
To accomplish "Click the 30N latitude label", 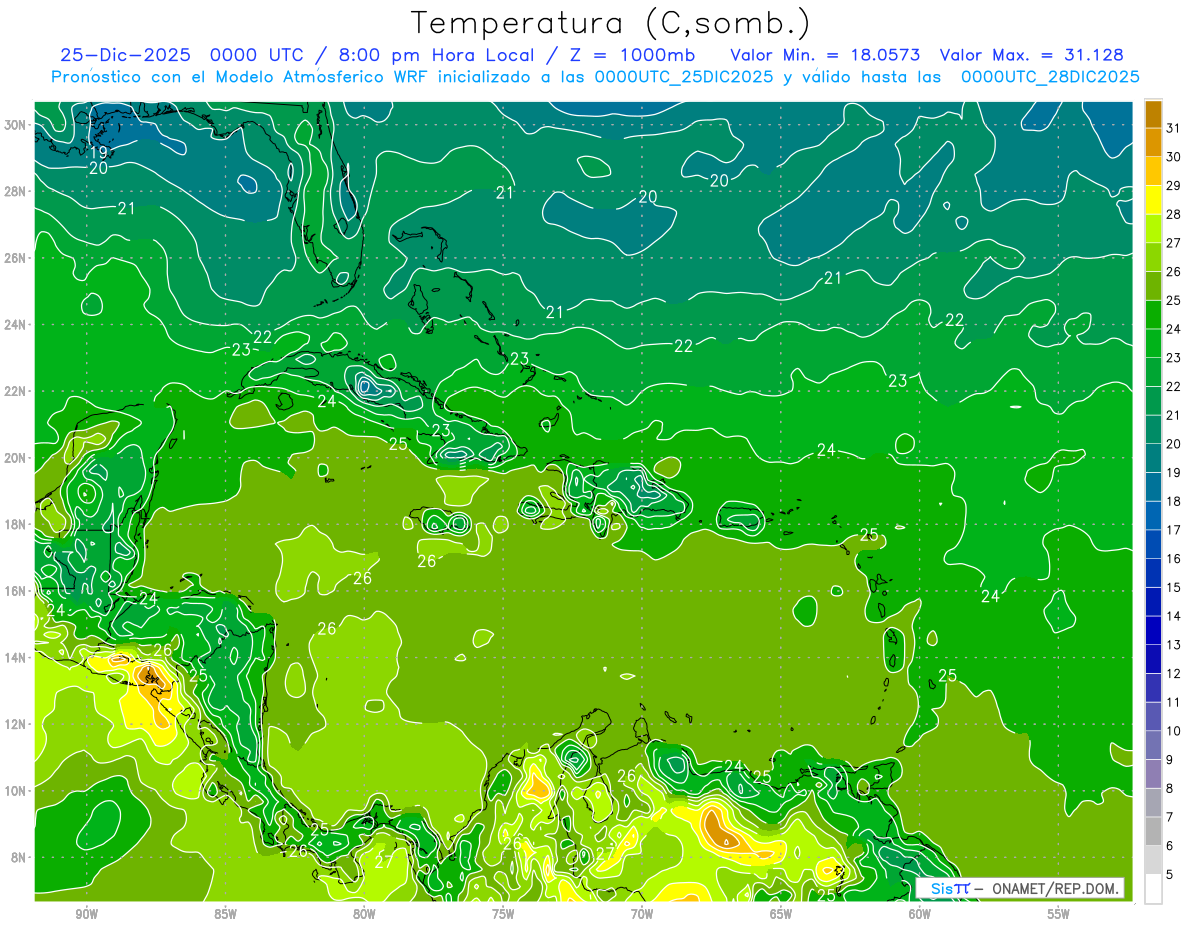I will point(17,125).
